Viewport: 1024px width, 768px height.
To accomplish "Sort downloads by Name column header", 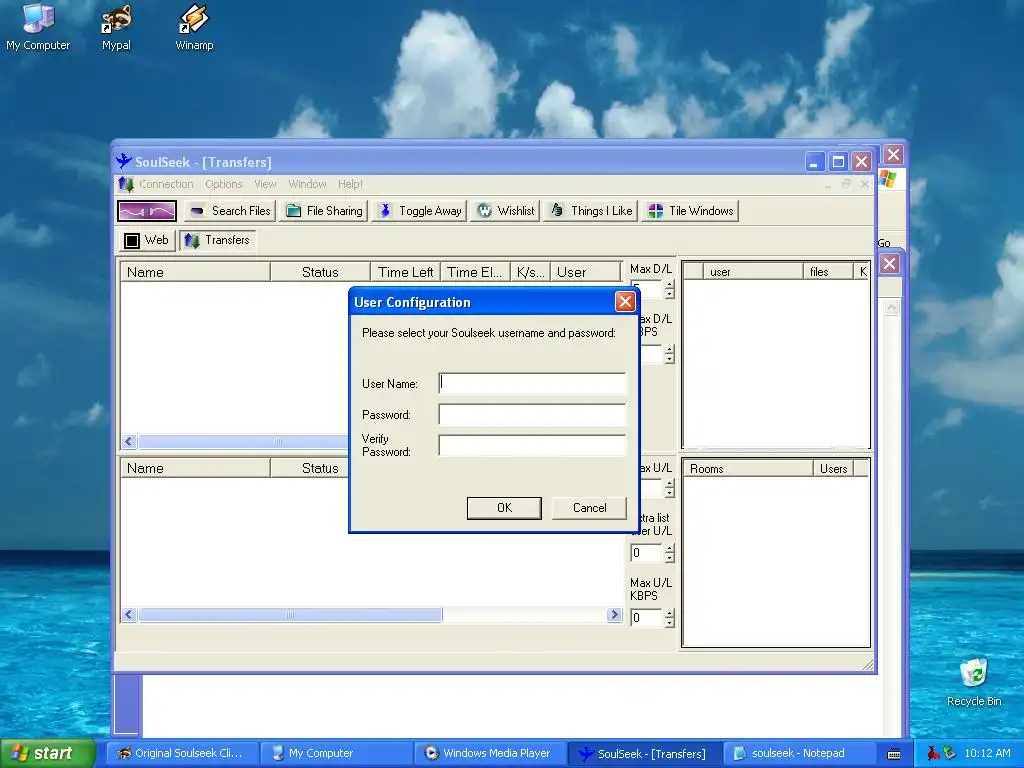I will click(x=195, y=272).
